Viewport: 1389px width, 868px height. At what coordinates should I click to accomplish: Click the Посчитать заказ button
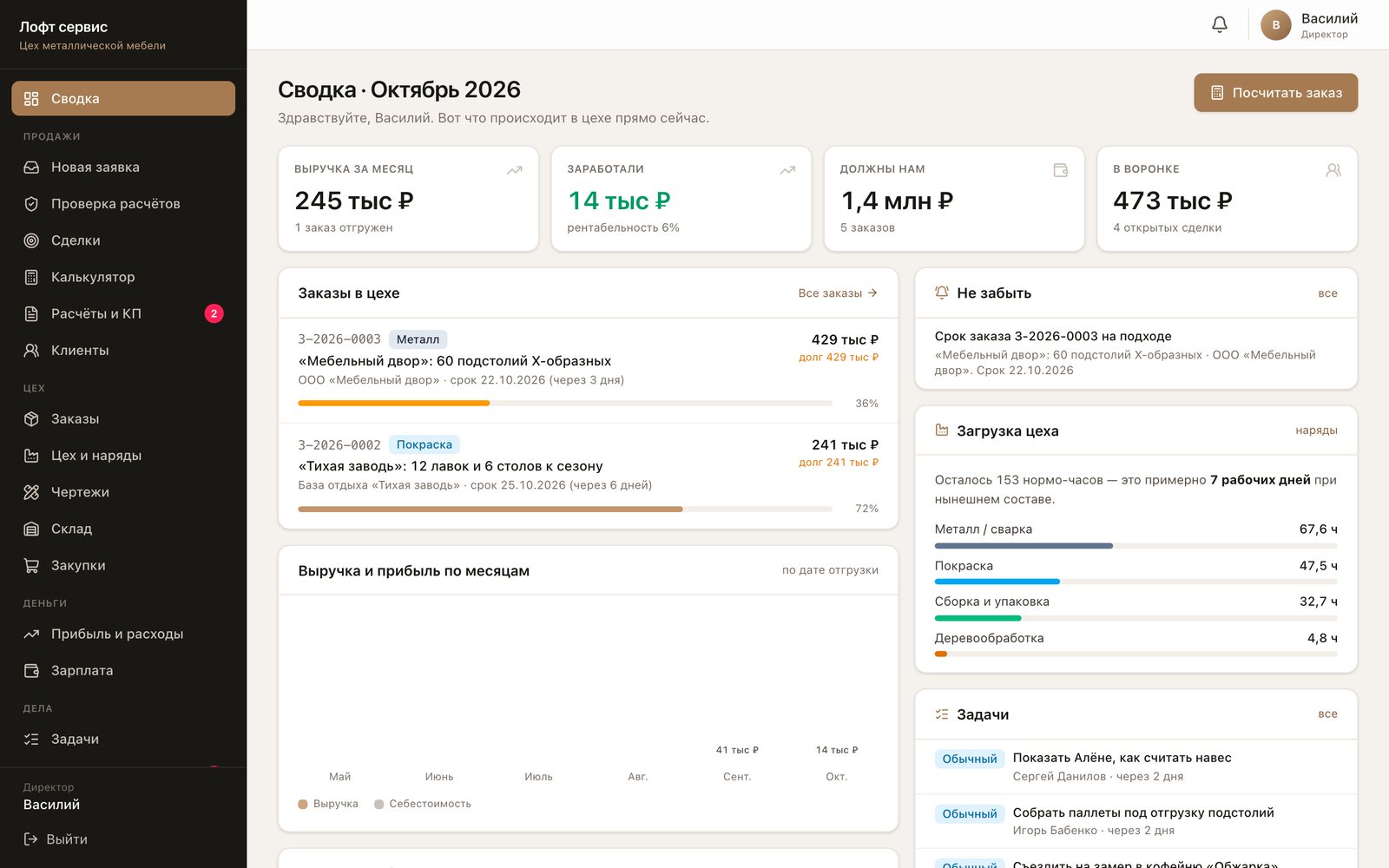[1275, 93]
